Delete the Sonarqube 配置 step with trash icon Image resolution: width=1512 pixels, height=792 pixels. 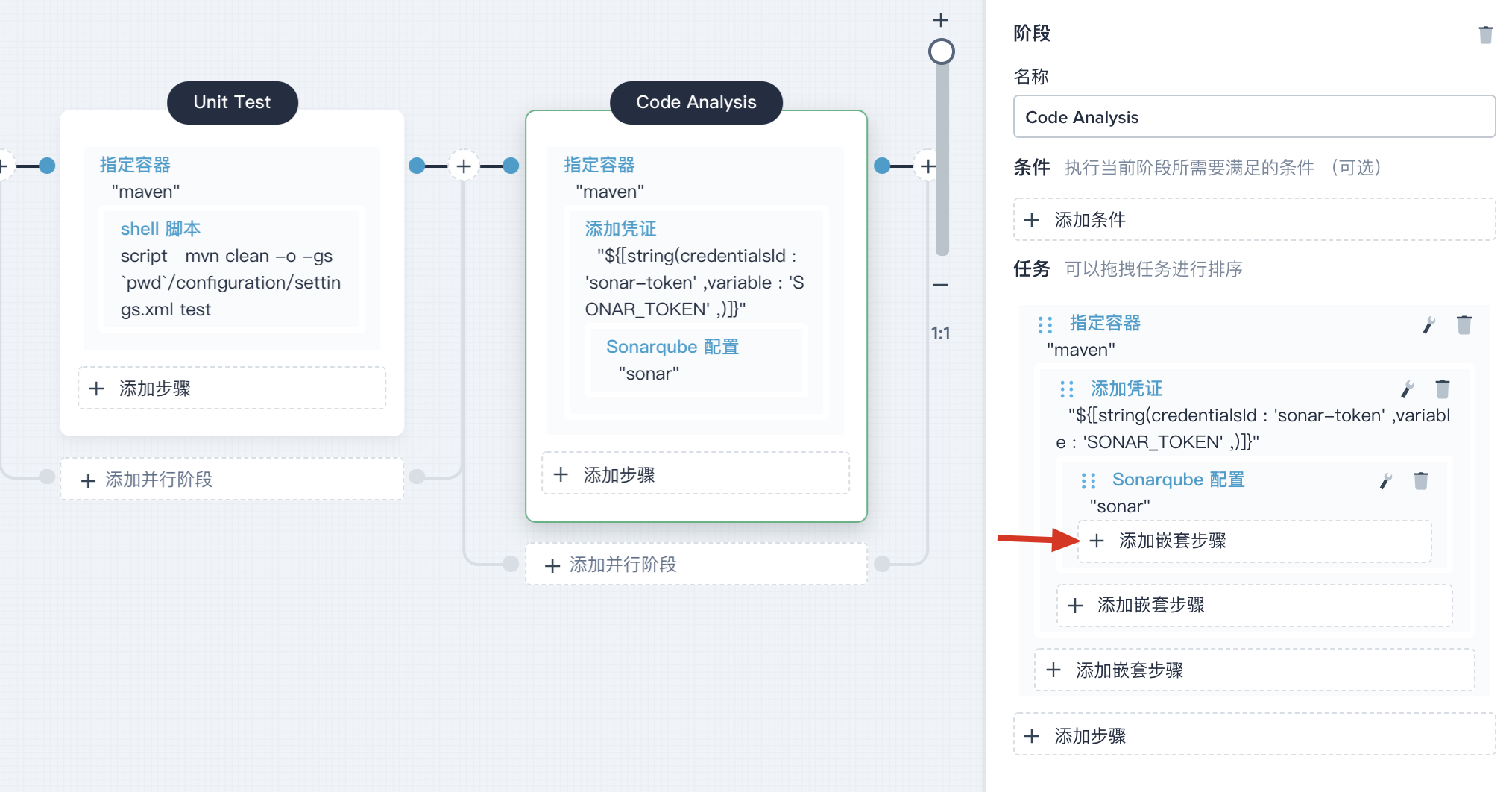(x=1421, y=480)
